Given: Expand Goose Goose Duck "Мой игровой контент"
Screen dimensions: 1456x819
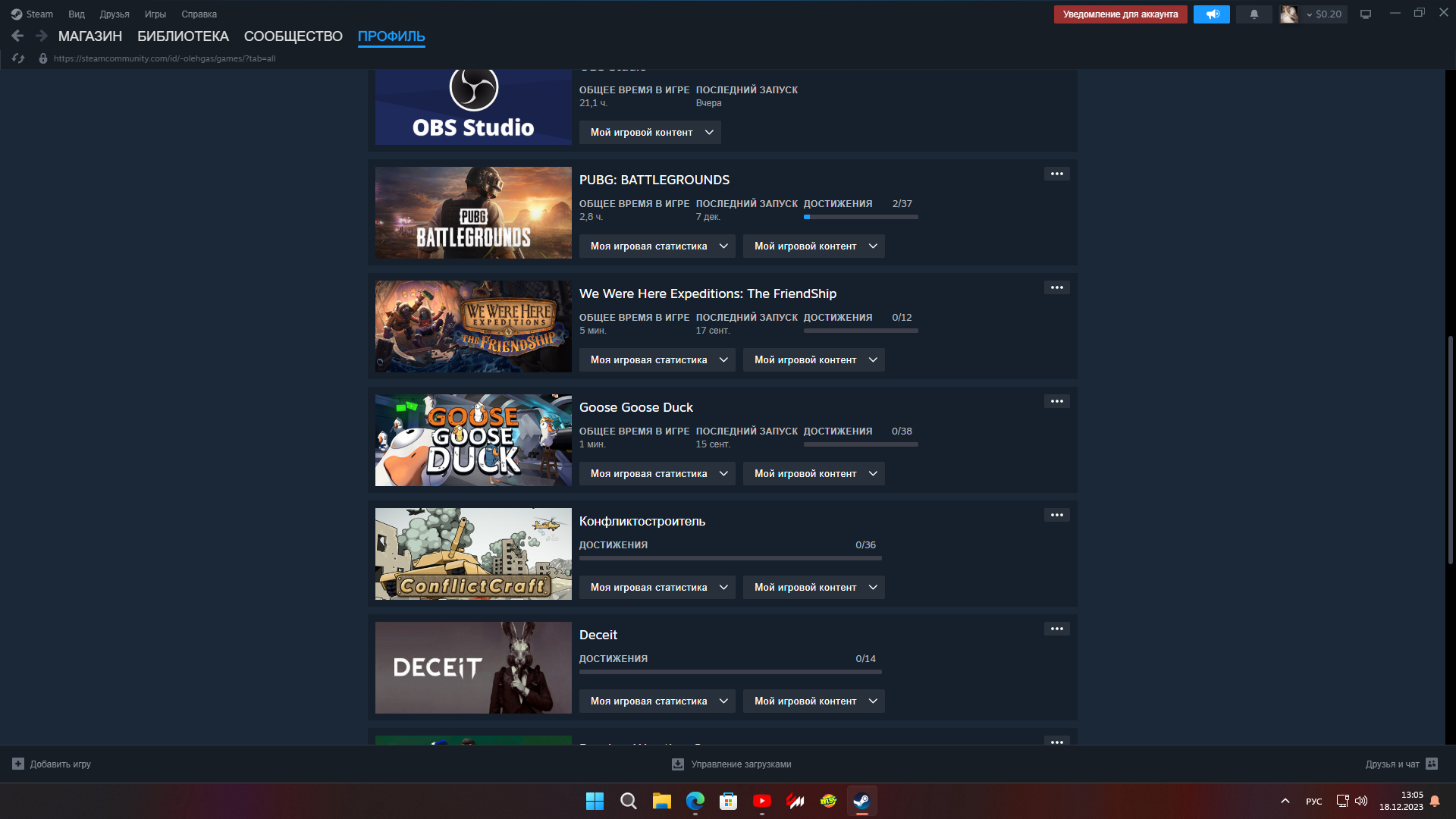Looking at the screenshot, I should click(x=814, y=473).
